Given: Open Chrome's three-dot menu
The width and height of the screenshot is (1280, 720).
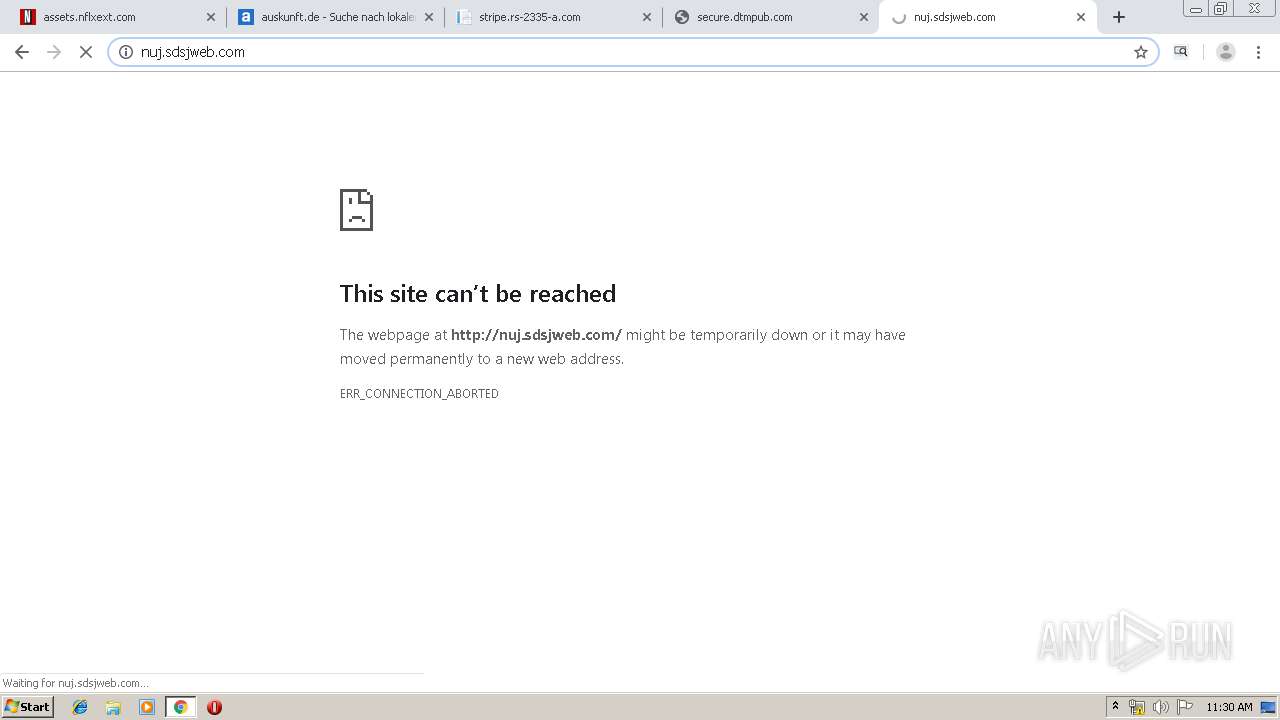Looking at the screenshot, I should pos(1258,52).
